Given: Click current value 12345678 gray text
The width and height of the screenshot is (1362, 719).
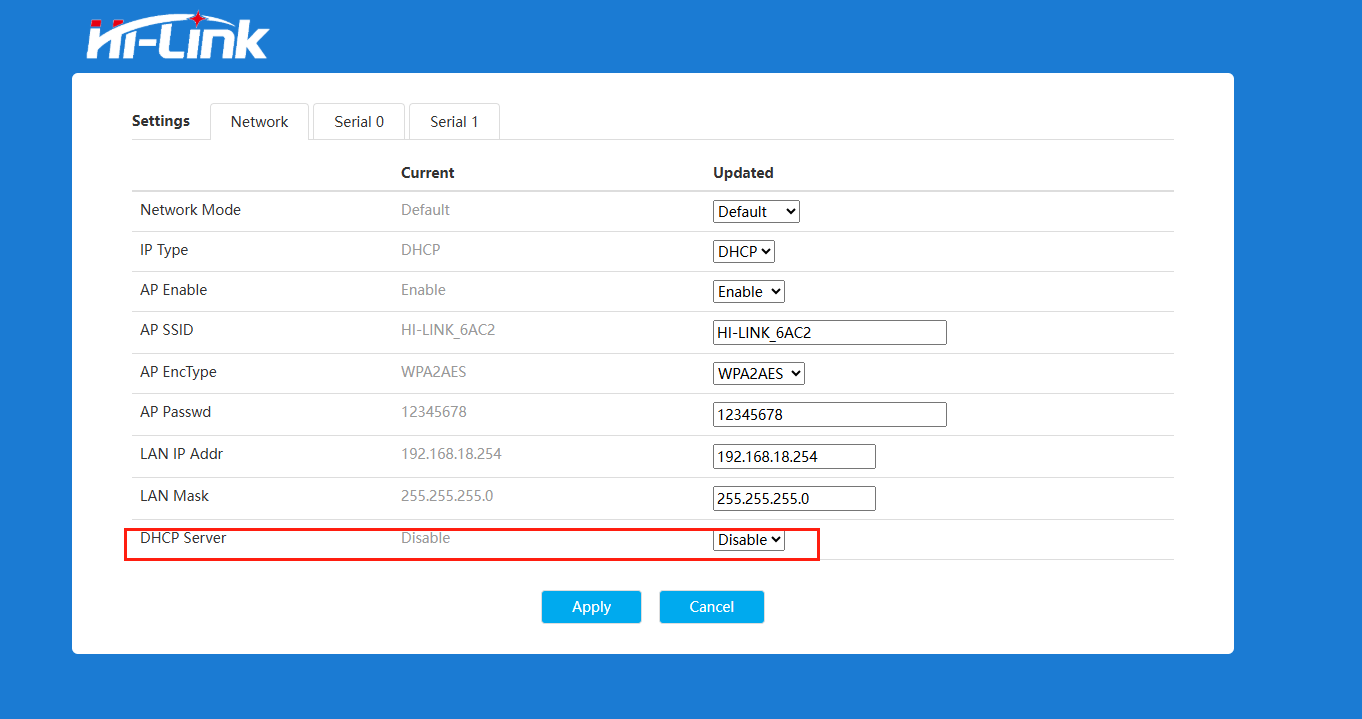Looking at the screenshot, I should click(434, 412).
